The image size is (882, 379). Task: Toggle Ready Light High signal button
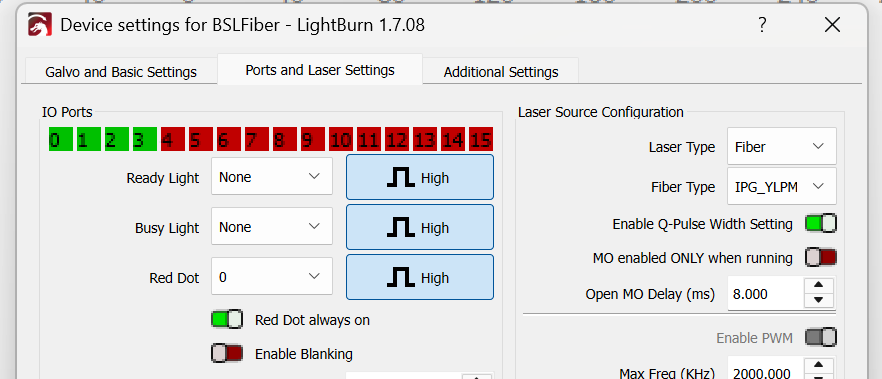[x=420, y=177]
